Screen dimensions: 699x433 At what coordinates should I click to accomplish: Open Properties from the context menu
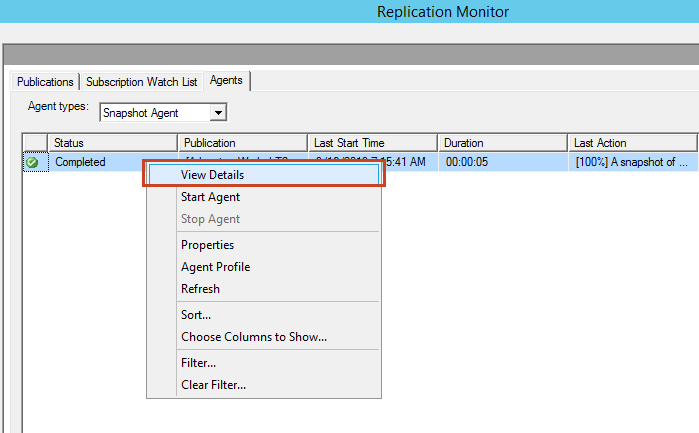pos(207,245)
